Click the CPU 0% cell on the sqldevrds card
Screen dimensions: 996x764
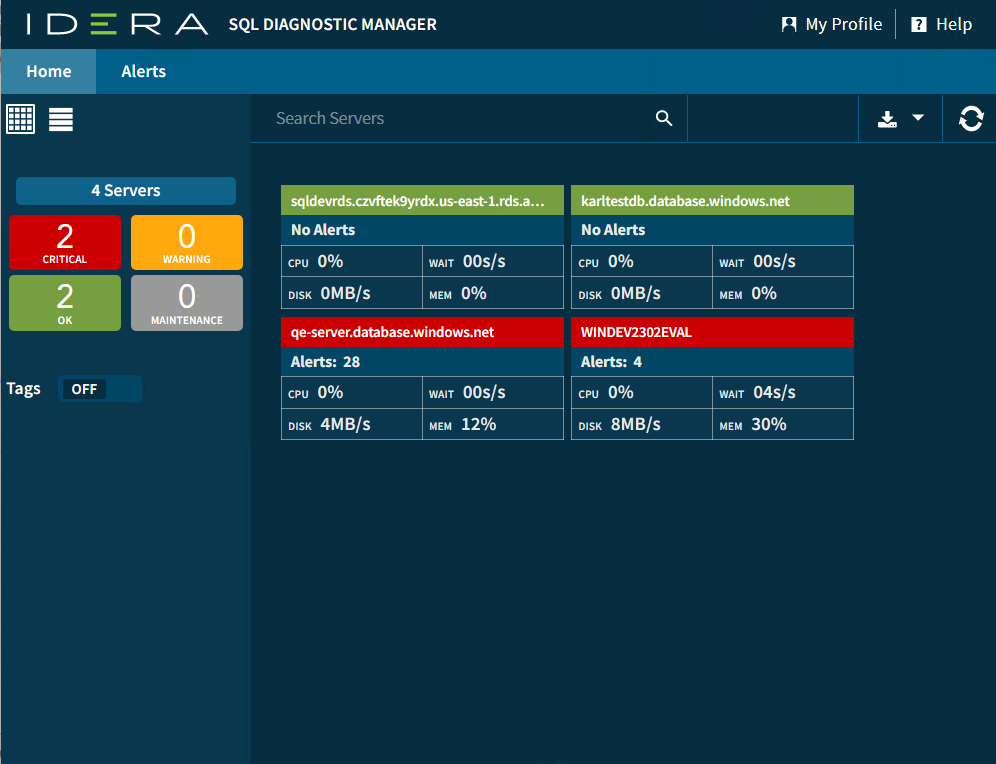click(352, 261)
